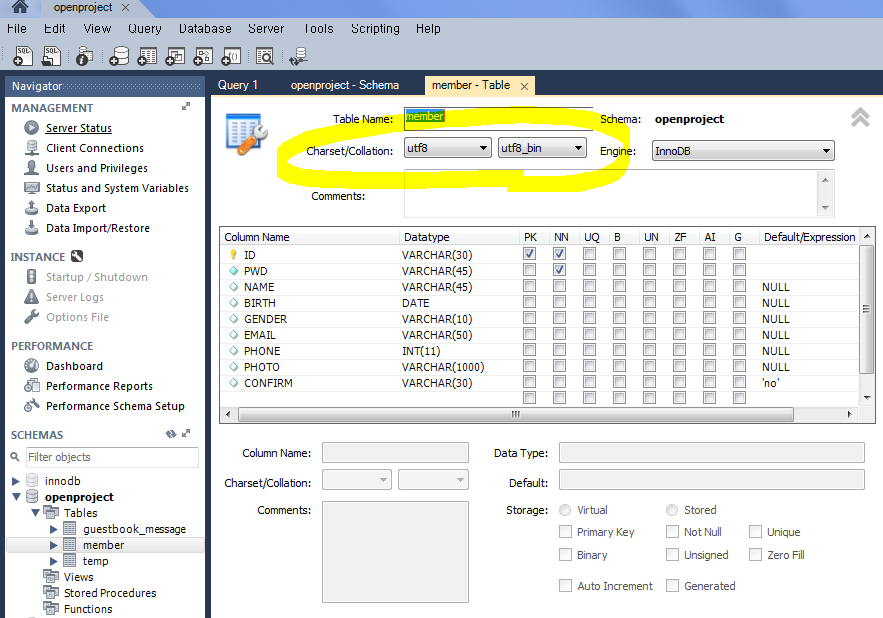883x618 pixels.
Task: Select the Stored storage radio button
Action: [672, 510]
